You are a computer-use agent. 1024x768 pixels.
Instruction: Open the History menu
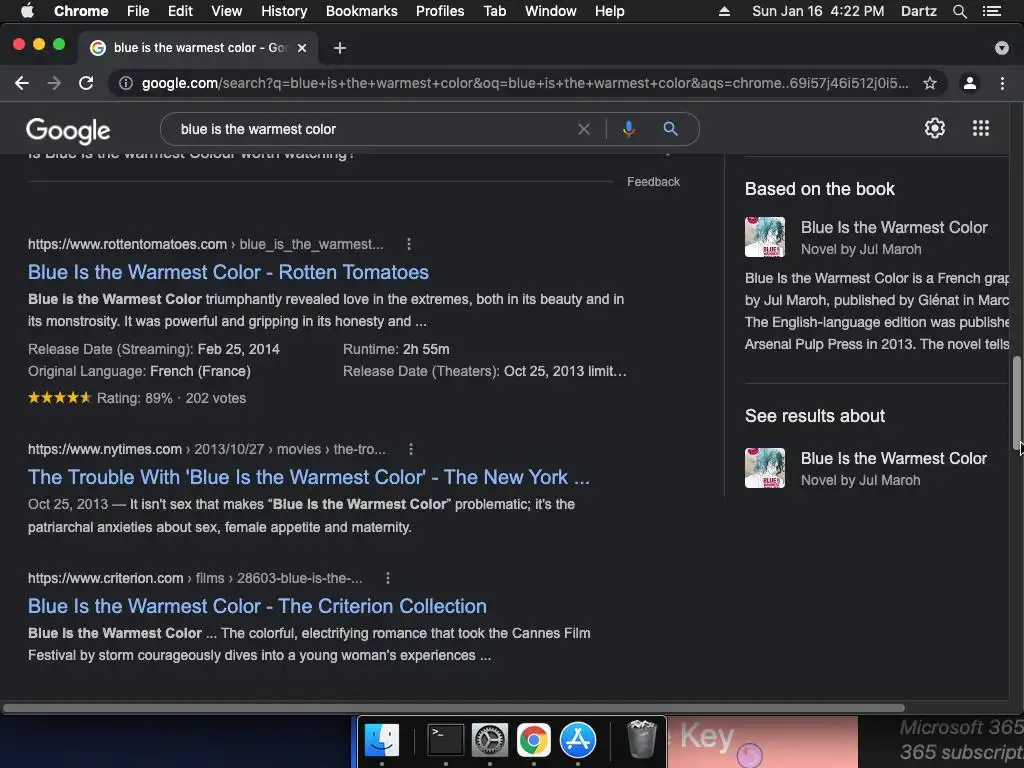tap(284, 11)
